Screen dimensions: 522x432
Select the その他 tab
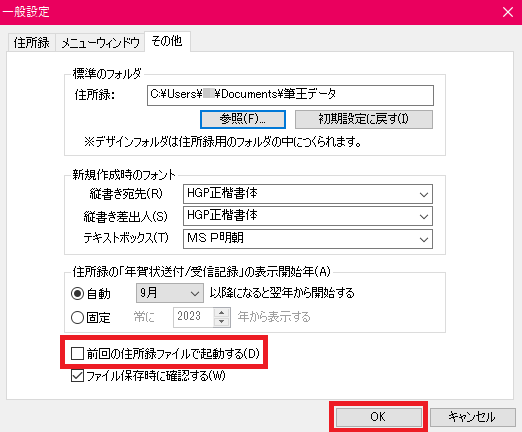point(167,41)
